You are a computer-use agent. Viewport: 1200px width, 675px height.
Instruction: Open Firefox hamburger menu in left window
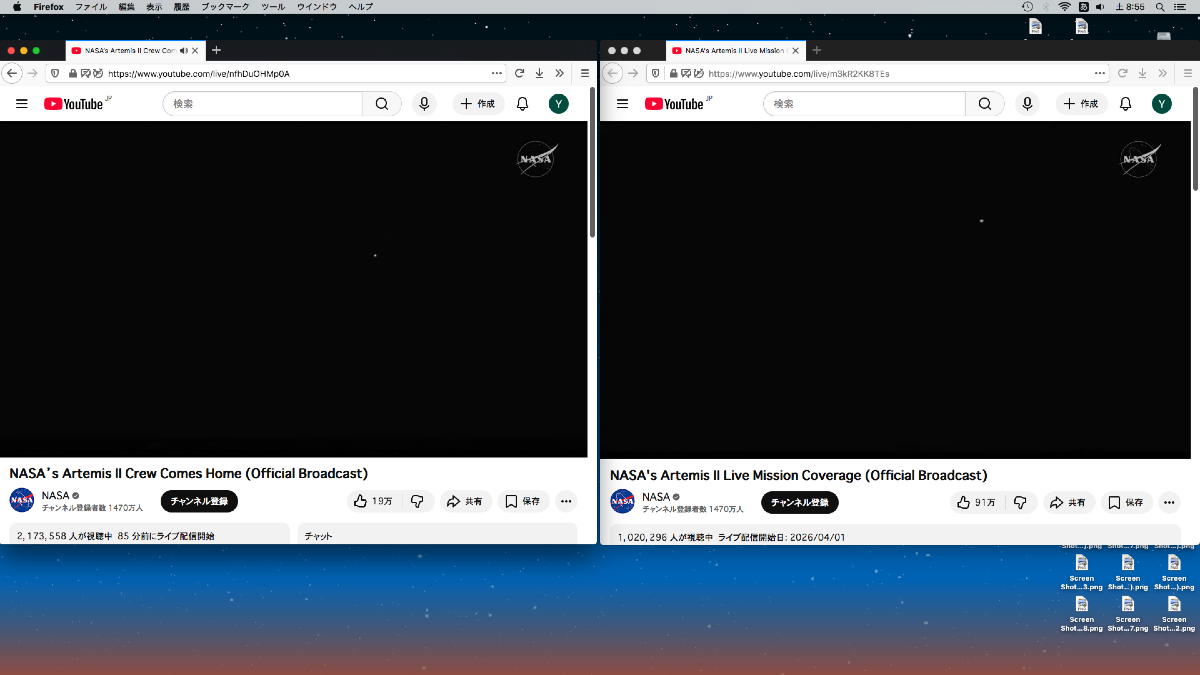[x=585, y=73]
